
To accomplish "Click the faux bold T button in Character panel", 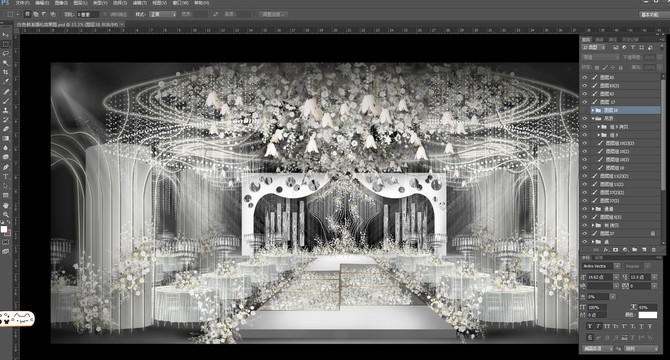I will tap(590, 326).
